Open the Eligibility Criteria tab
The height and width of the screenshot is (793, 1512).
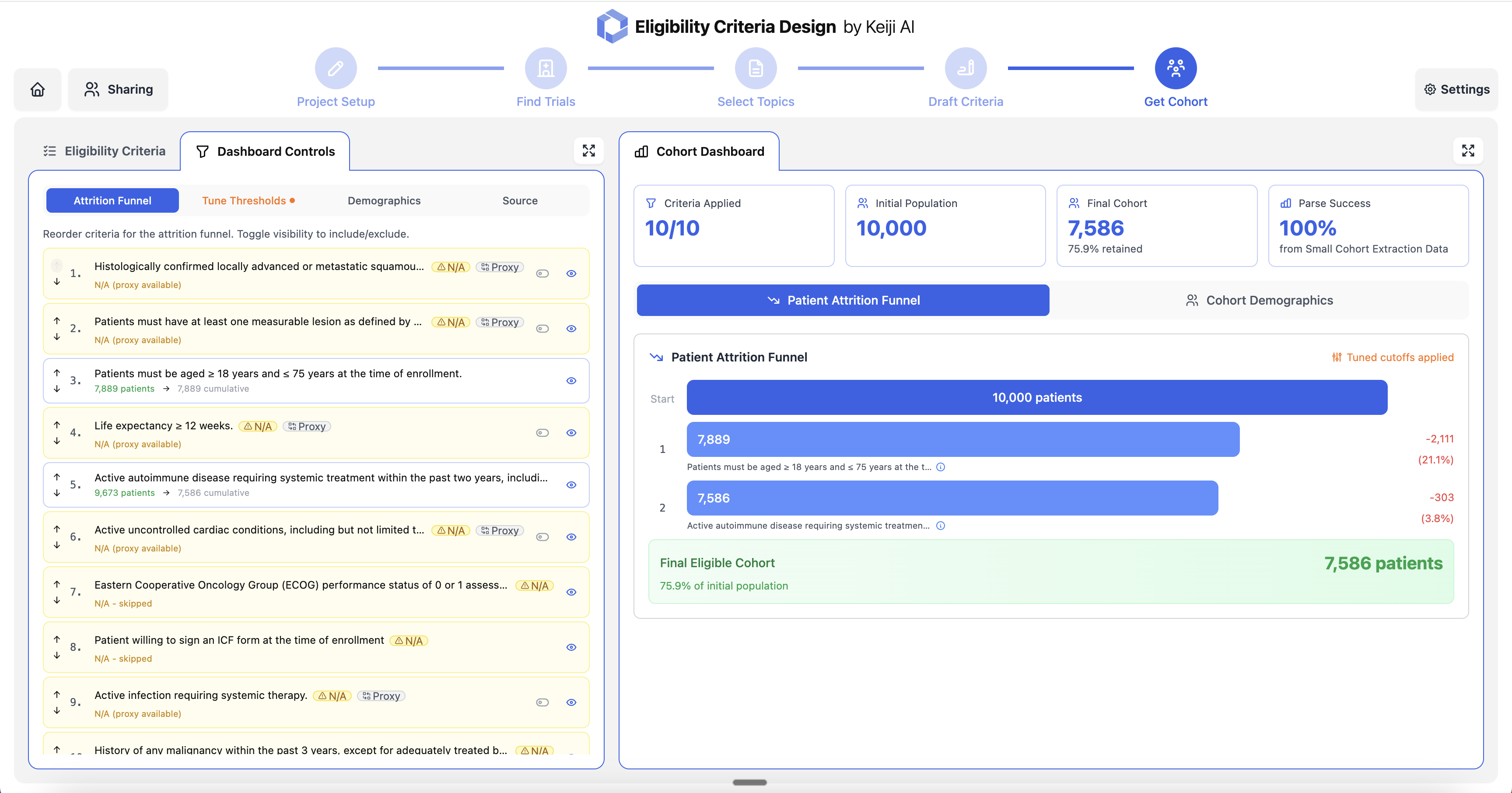(x=105, y=151)
